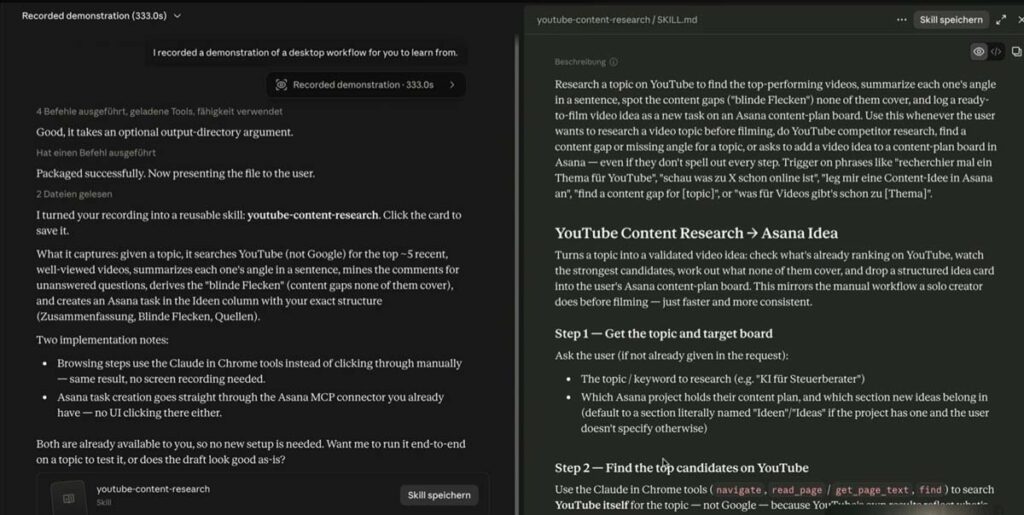The image size is (1024, 515).
Task: Click the 'KI für Steuerberater' topic bullet
Action: (723, 379)
